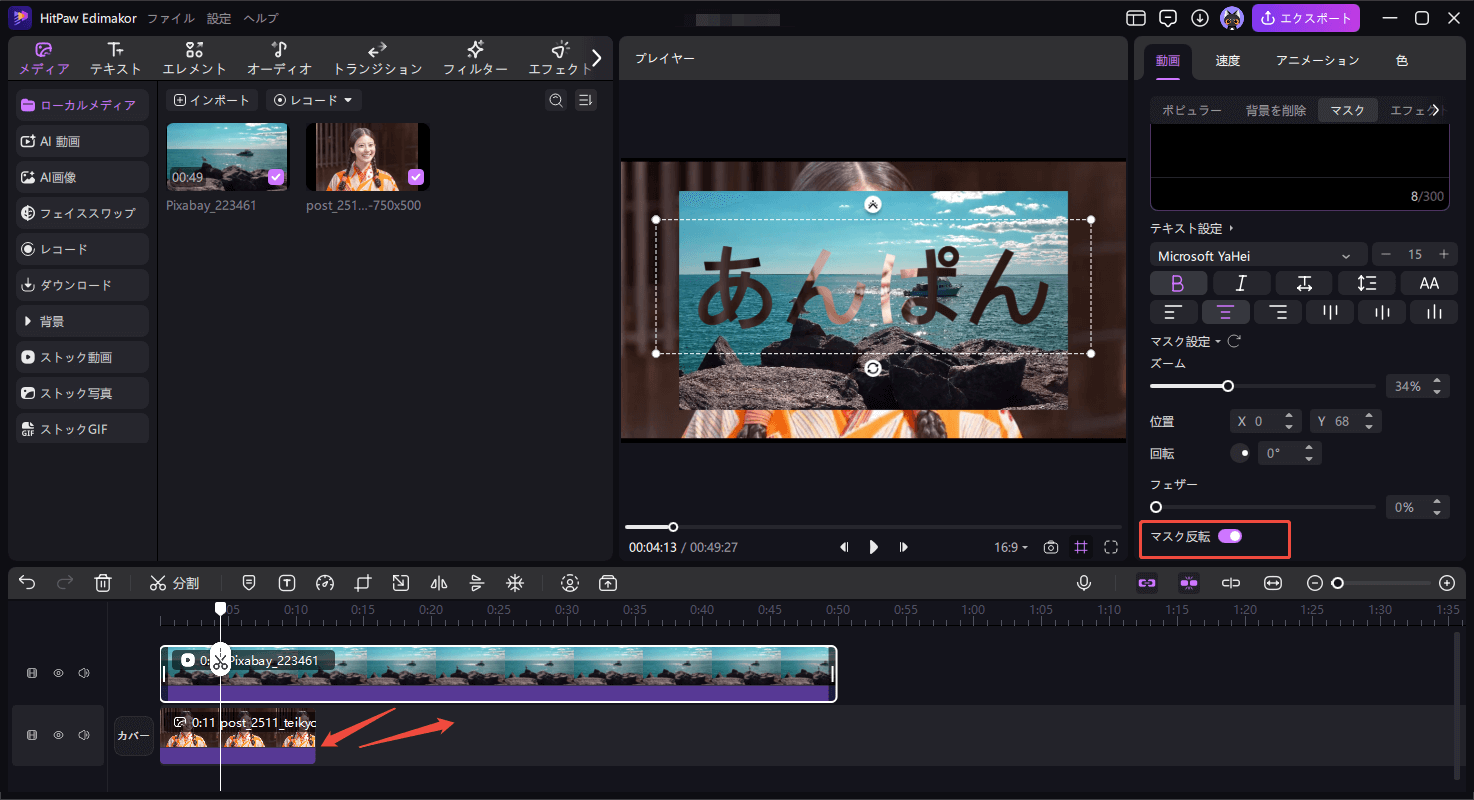The width and height of the screenshot is (1474, 800).
Task: Click the AA letter case button
Action: coord(1429,283)
